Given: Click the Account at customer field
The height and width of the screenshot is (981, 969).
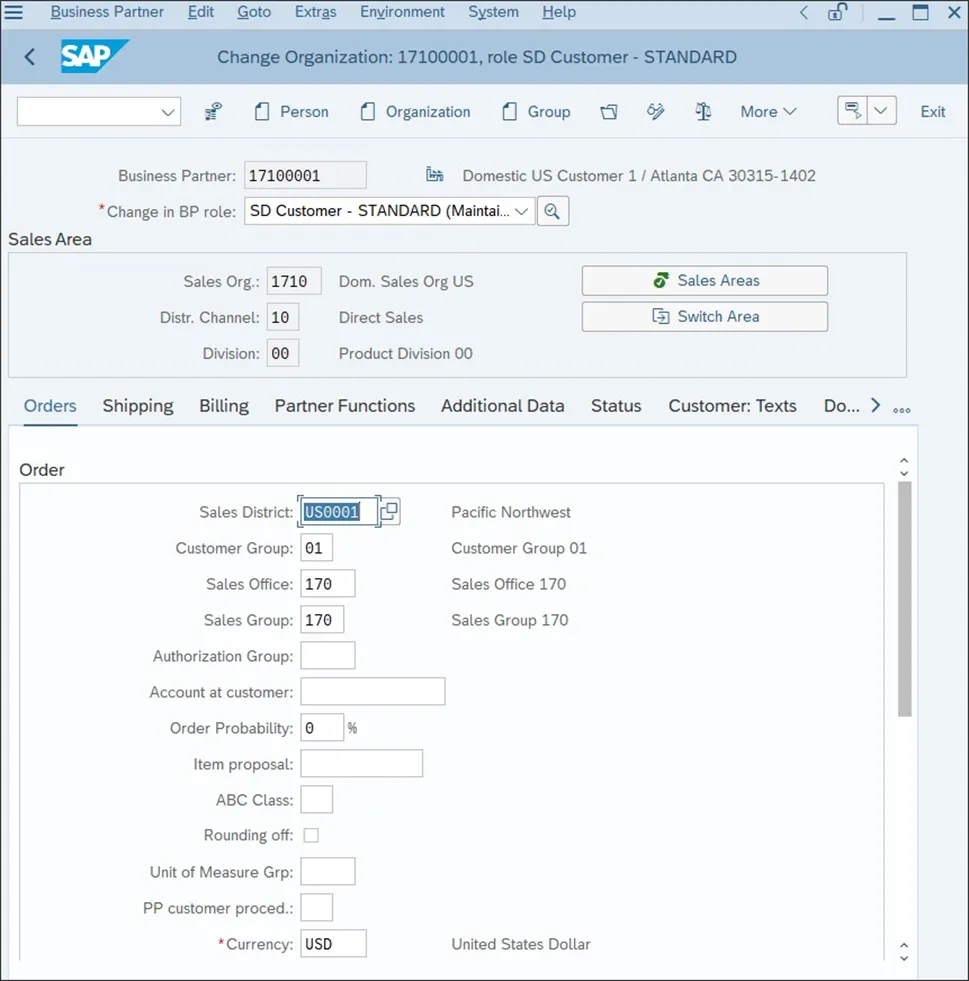Looking at the screenshot, I should (373, 692).
